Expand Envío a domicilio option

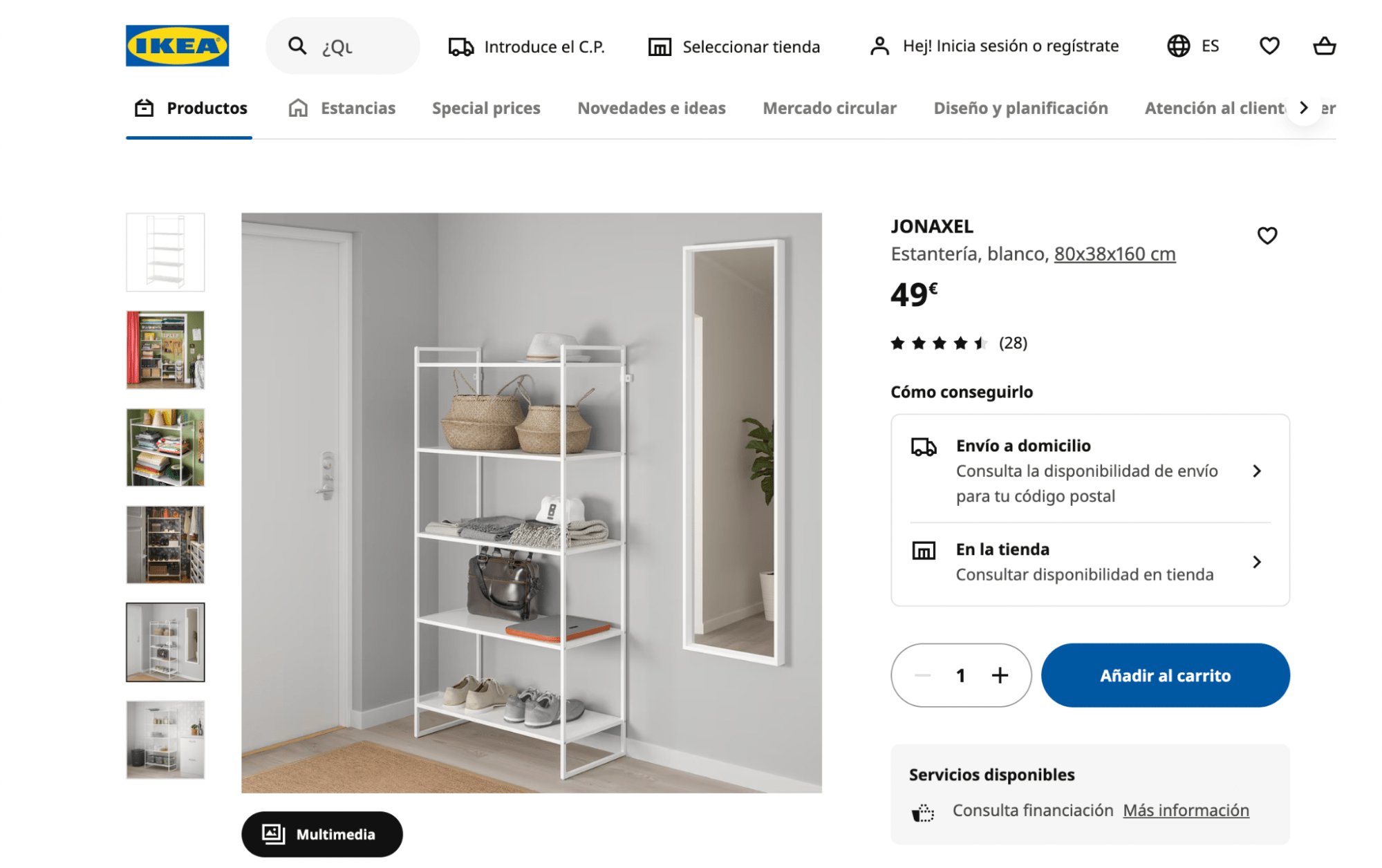coord(1090,471)
